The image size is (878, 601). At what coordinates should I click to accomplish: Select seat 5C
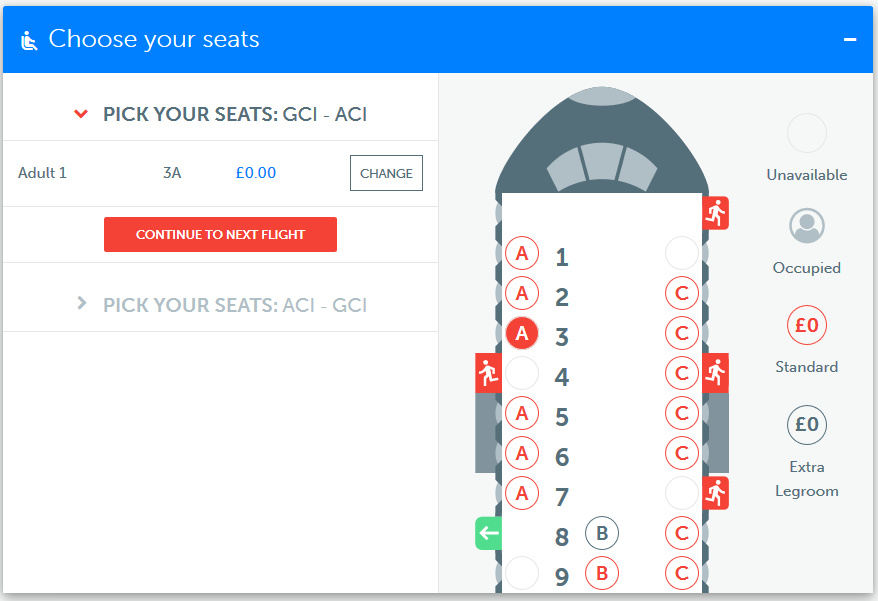[x=682, y=413]
